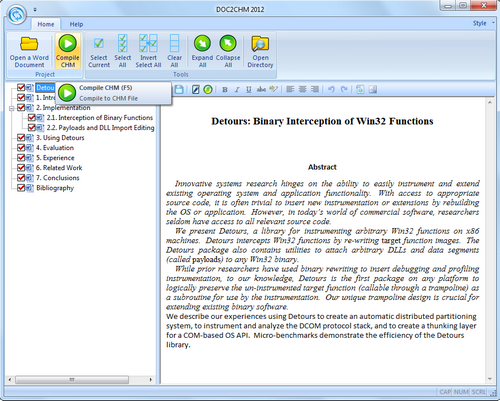500x401 pixels.
Task: Click the Open Directory button
Action: 260,51
